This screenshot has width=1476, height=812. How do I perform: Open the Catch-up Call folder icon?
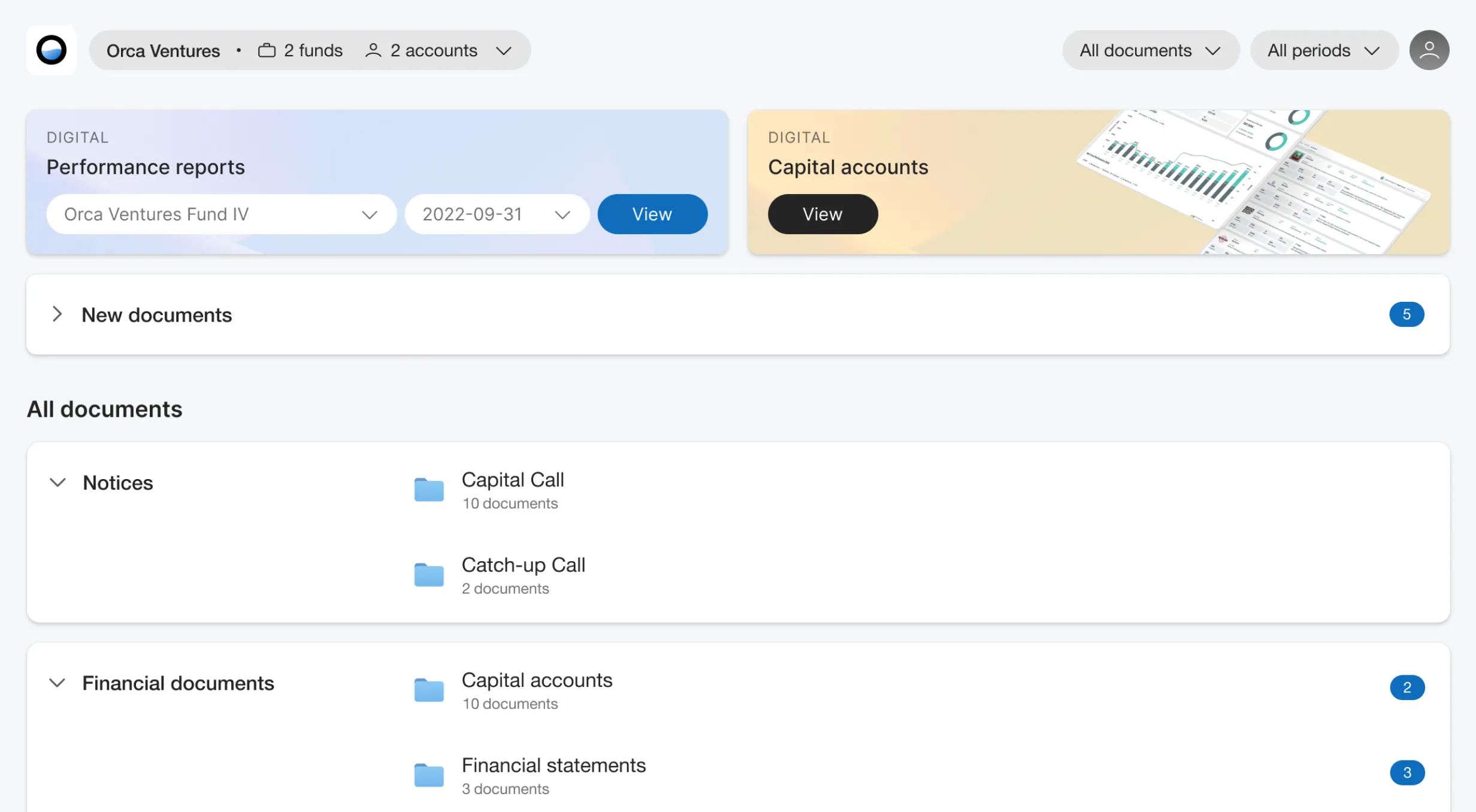point(429,575)
